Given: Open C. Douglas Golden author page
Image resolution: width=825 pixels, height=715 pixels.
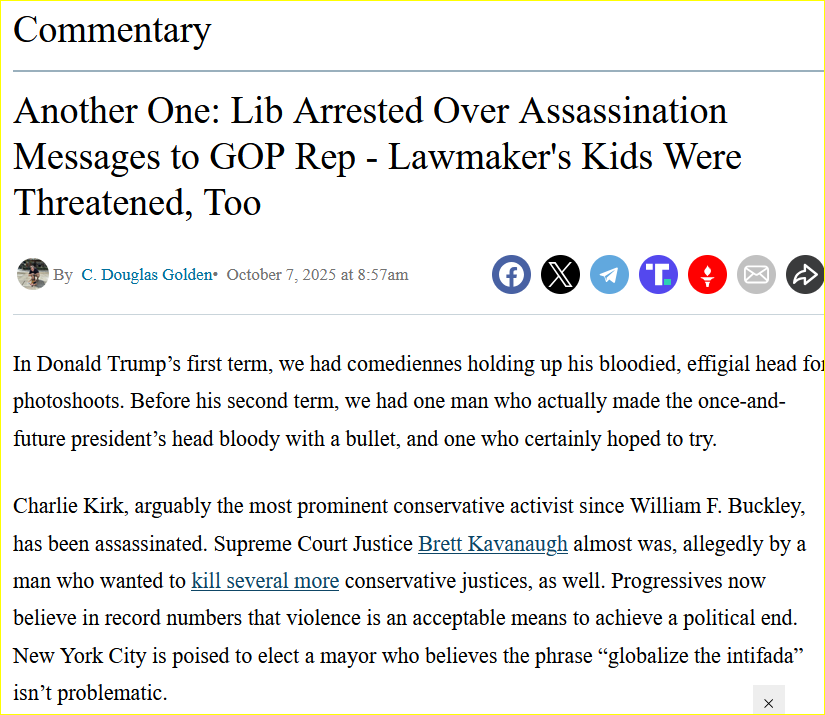Looking at the screenshot, I should click(x=146, y=275).
